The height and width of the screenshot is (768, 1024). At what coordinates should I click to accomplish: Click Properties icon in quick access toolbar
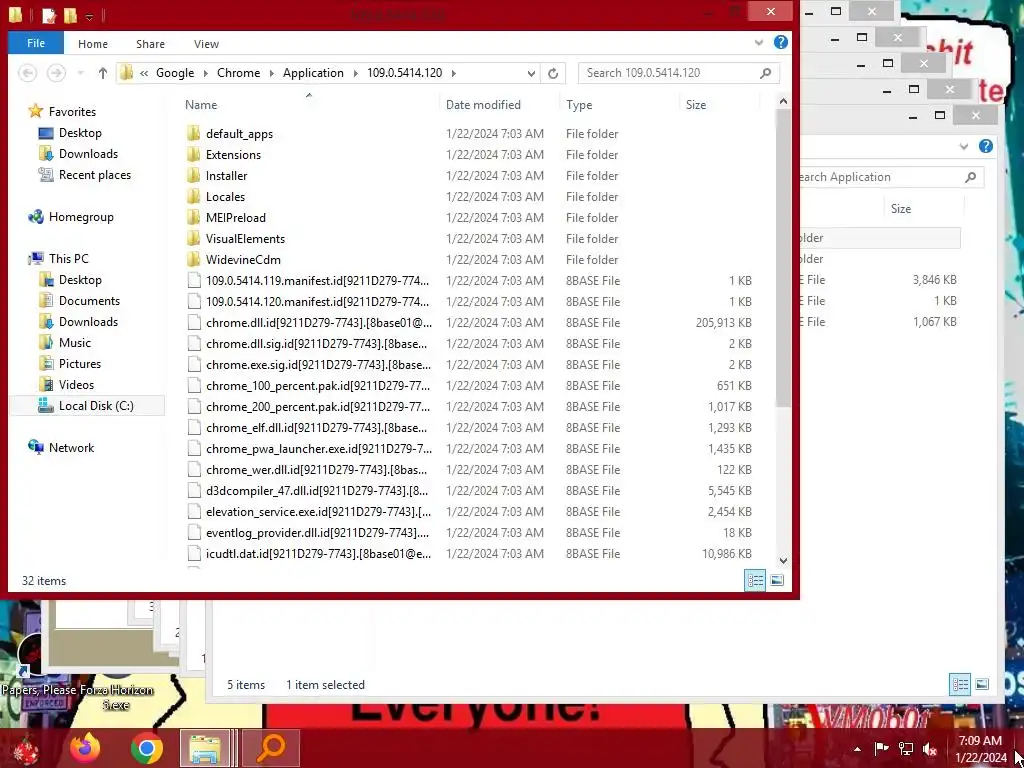pos(48,15)
